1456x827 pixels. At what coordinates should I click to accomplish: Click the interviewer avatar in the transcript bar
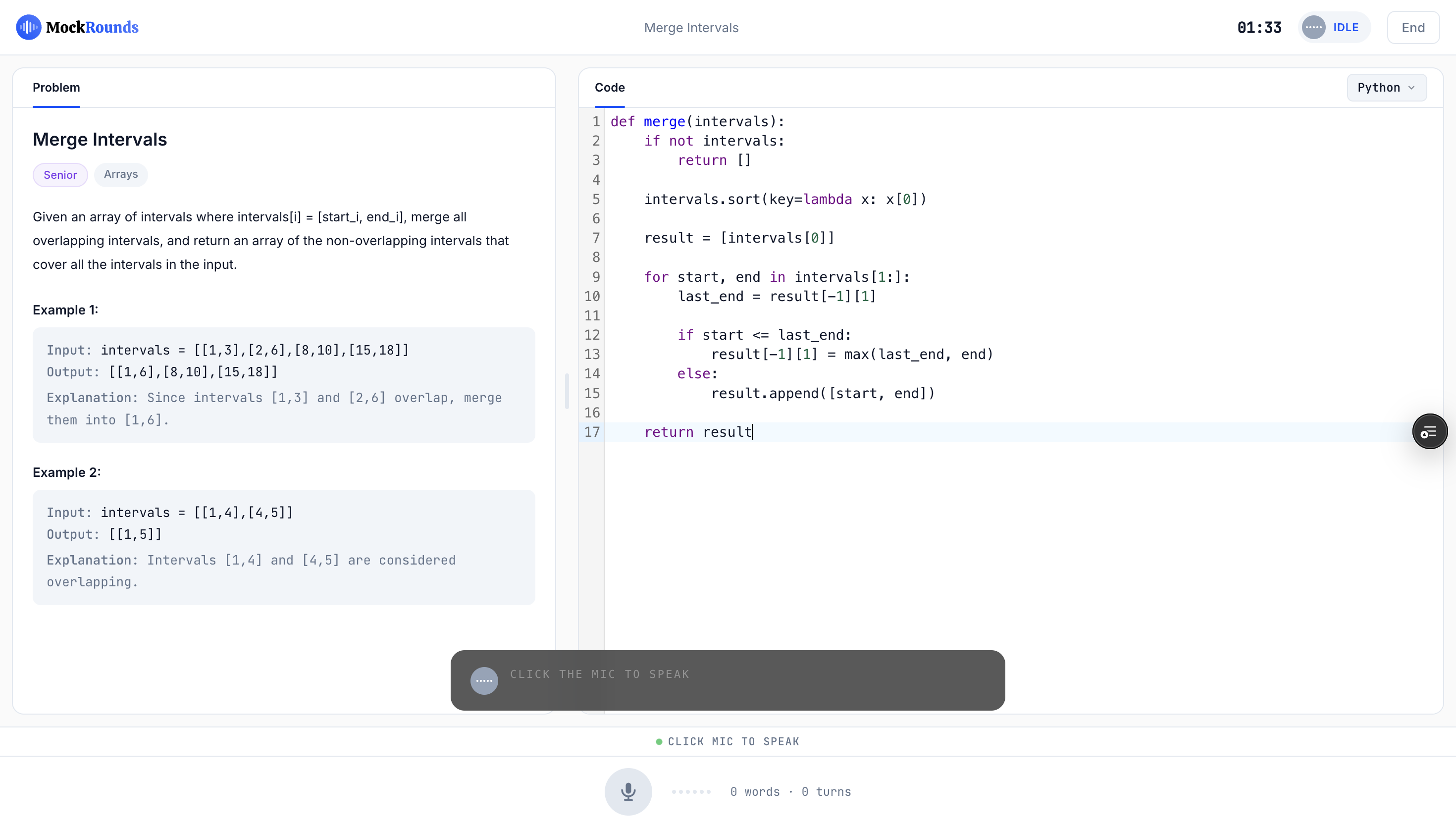click(x=484, y=680)
